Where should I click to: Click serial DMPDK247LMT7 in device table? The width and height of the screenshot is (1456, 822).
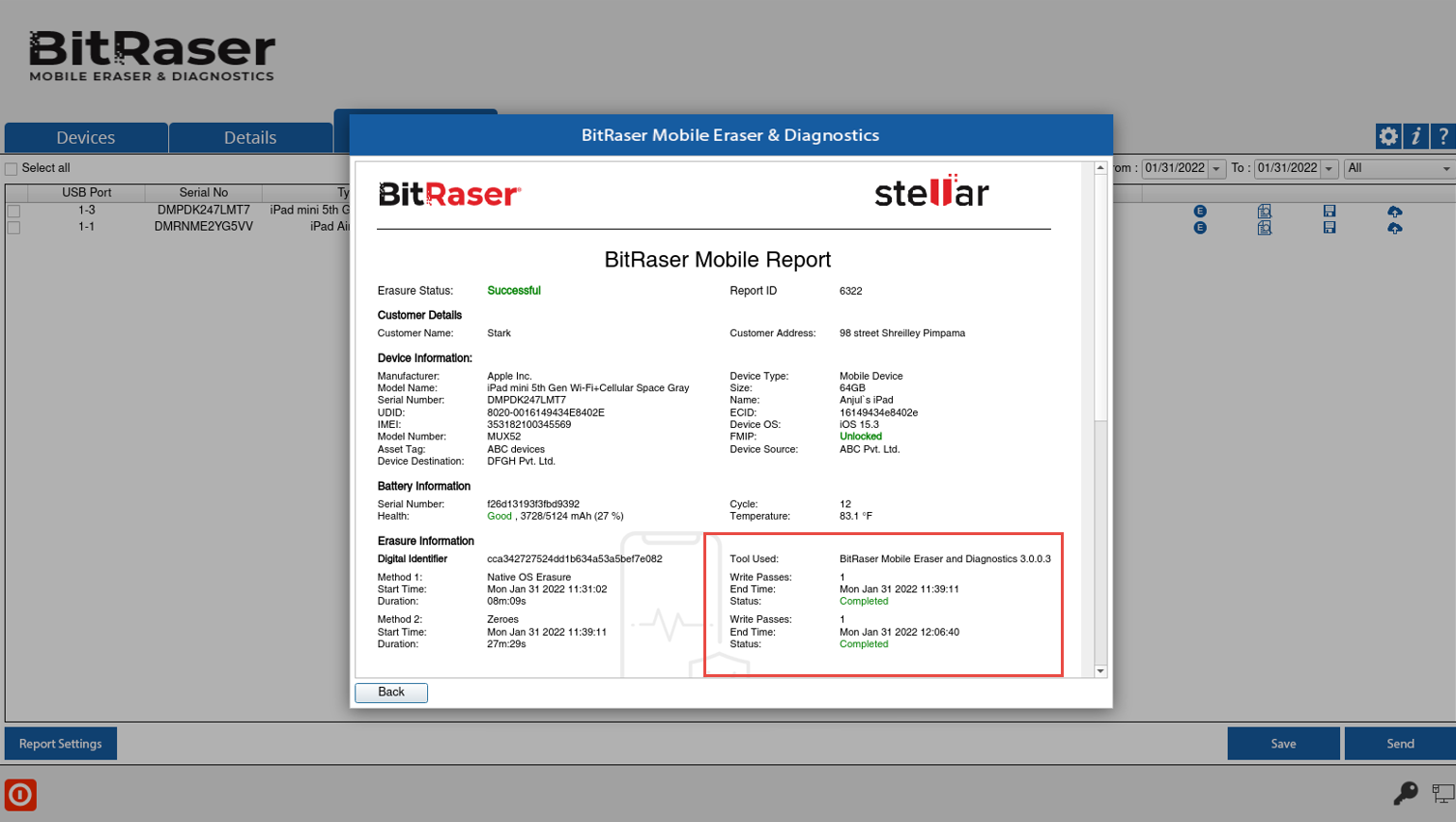[x=204, y=210]
